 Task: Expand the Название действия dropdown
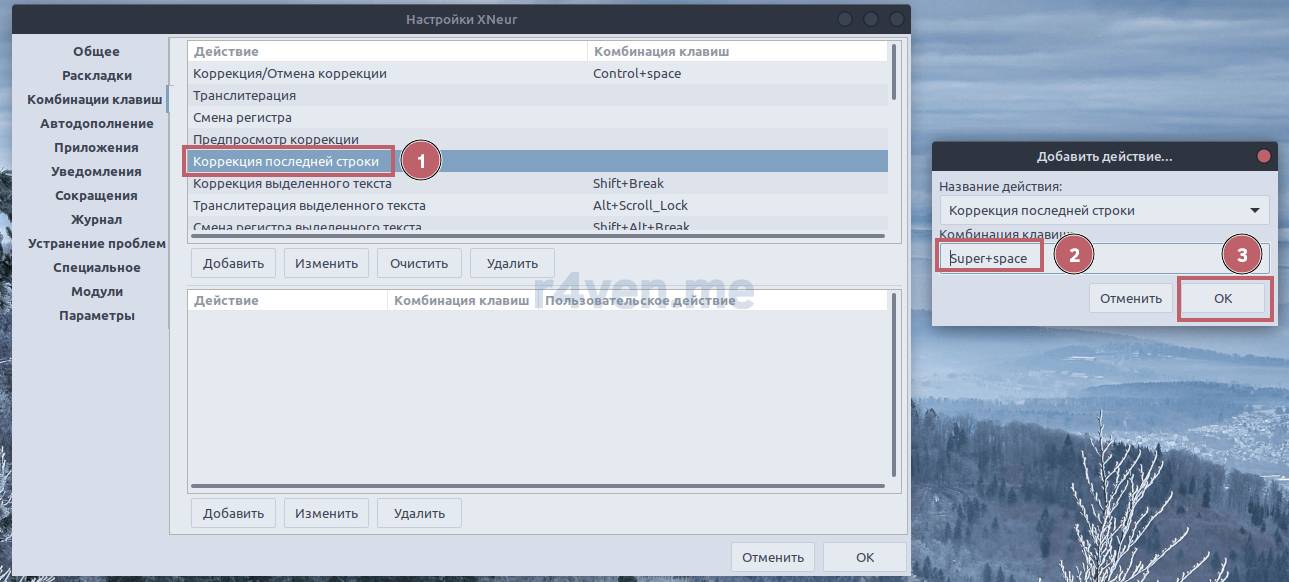1103,211
